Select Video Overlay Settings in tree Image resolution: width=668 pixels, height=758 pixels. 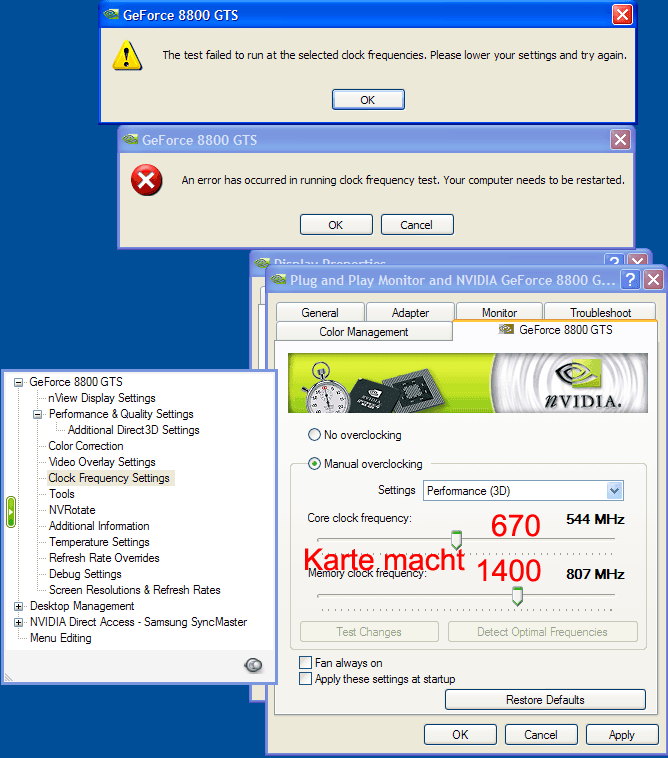pyautogui.click(x=102, y=462)
